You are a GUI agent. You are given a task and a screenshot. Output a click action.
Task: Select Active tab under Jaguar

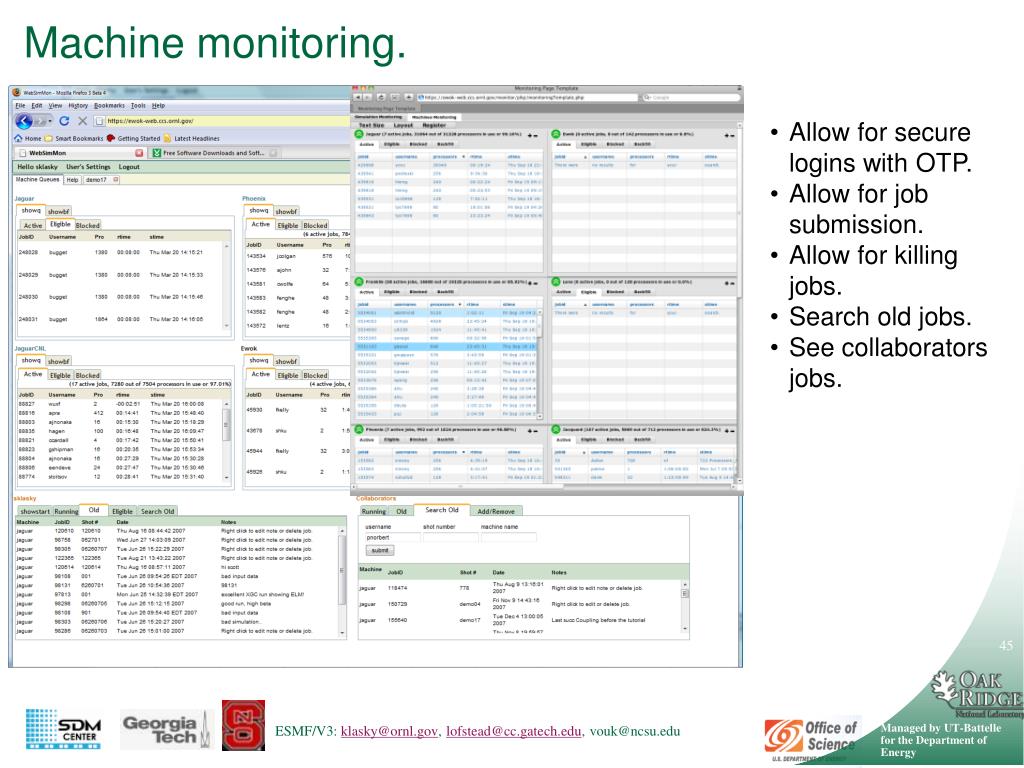pyautogui.click(x=33, y=225)
